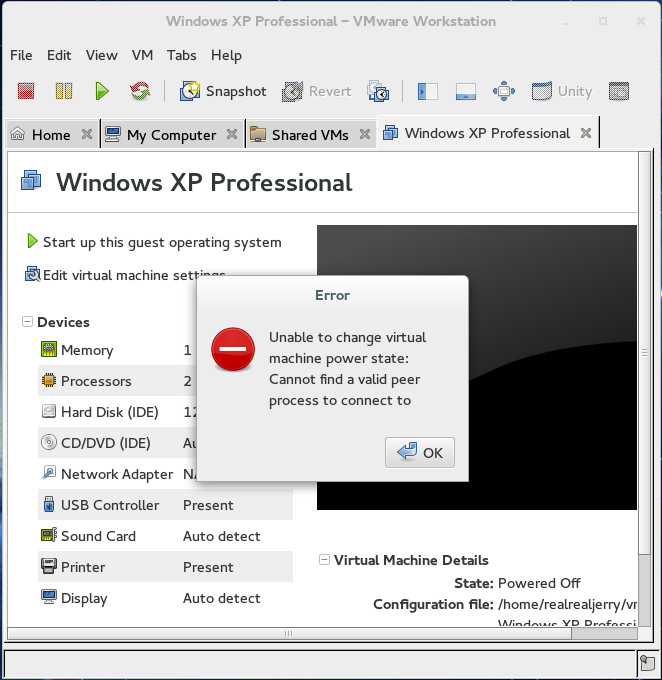Close the Home tab
662x680 pixels.
point(87,134)
